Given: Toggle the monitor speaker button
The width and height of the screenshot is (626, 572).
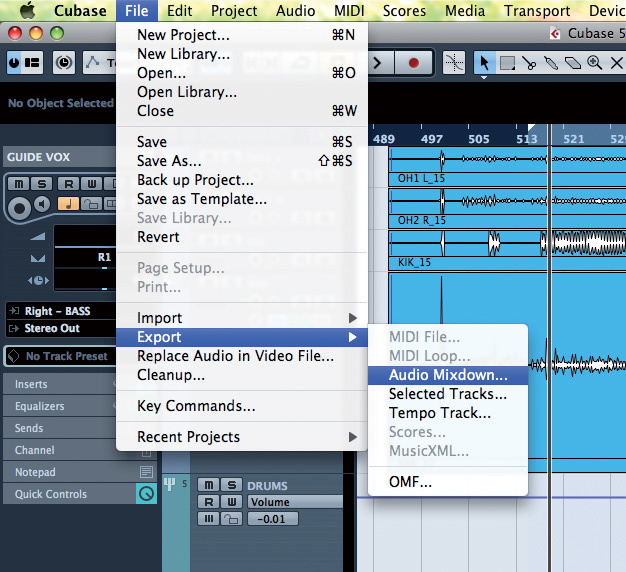Looking at the screenshot, I should point(42,204).
